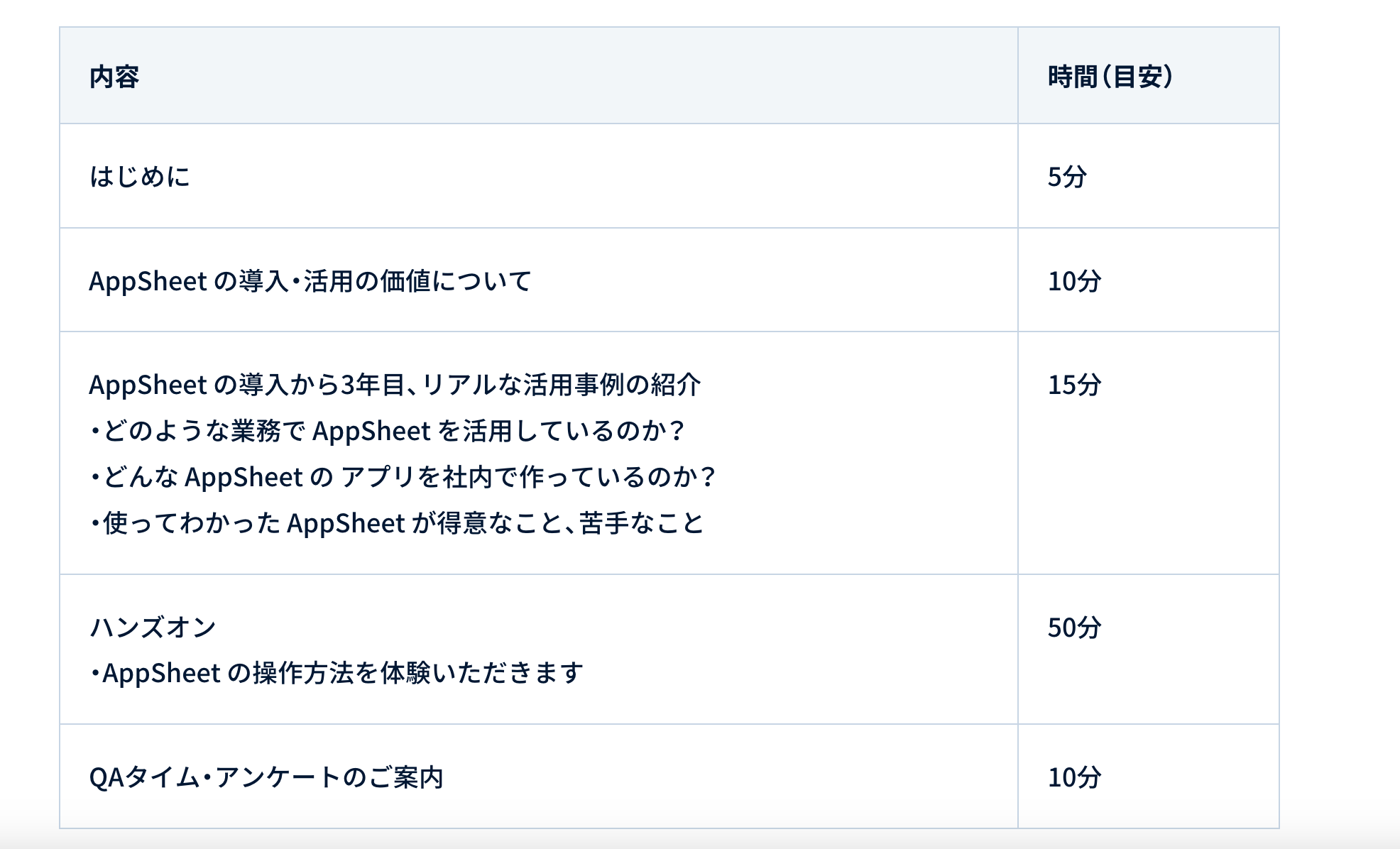Click the ハンズオン row title

(x=153, y=628)
